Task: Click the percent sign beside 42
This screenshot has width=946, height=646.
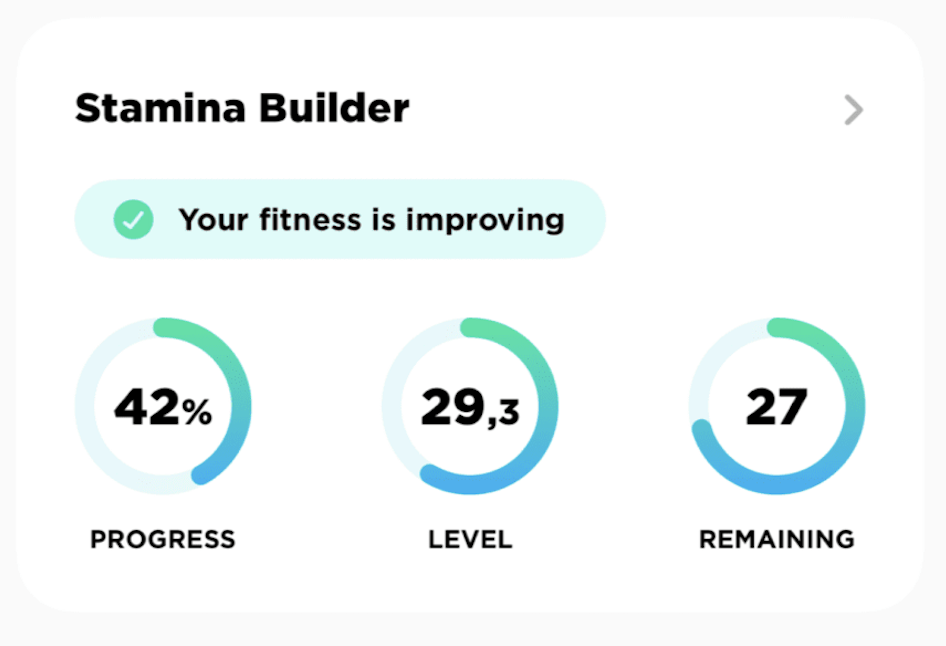Action: (198, 411)
